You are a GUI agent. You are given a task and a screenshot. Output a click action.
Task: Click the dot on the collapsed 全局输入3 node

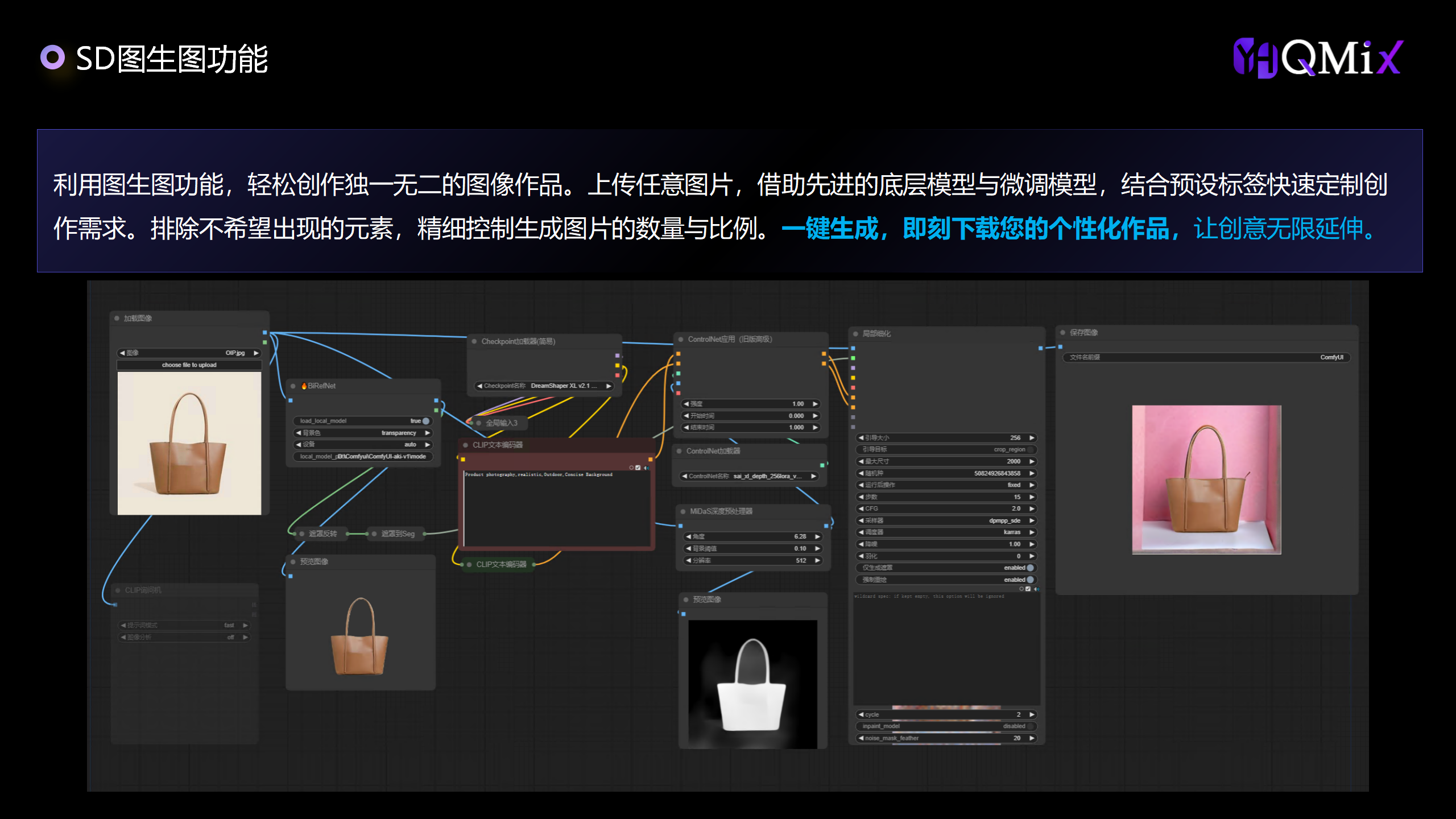(479, 423)
